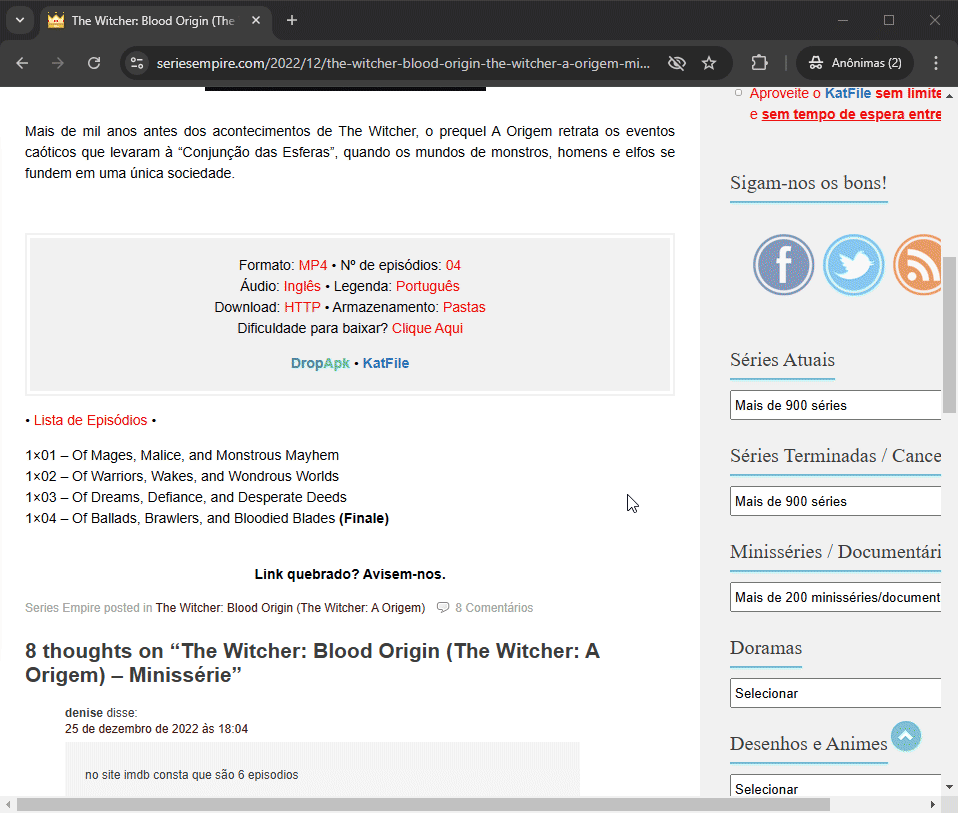Open Desenhos e Animes Selecionar dropdown

[835, 786]
